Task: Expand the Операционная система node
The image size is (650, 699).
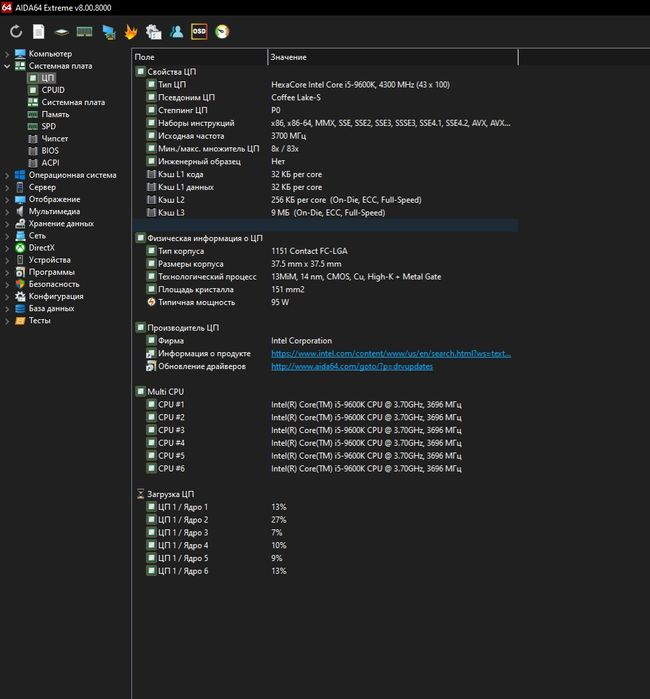Action: 7,175
